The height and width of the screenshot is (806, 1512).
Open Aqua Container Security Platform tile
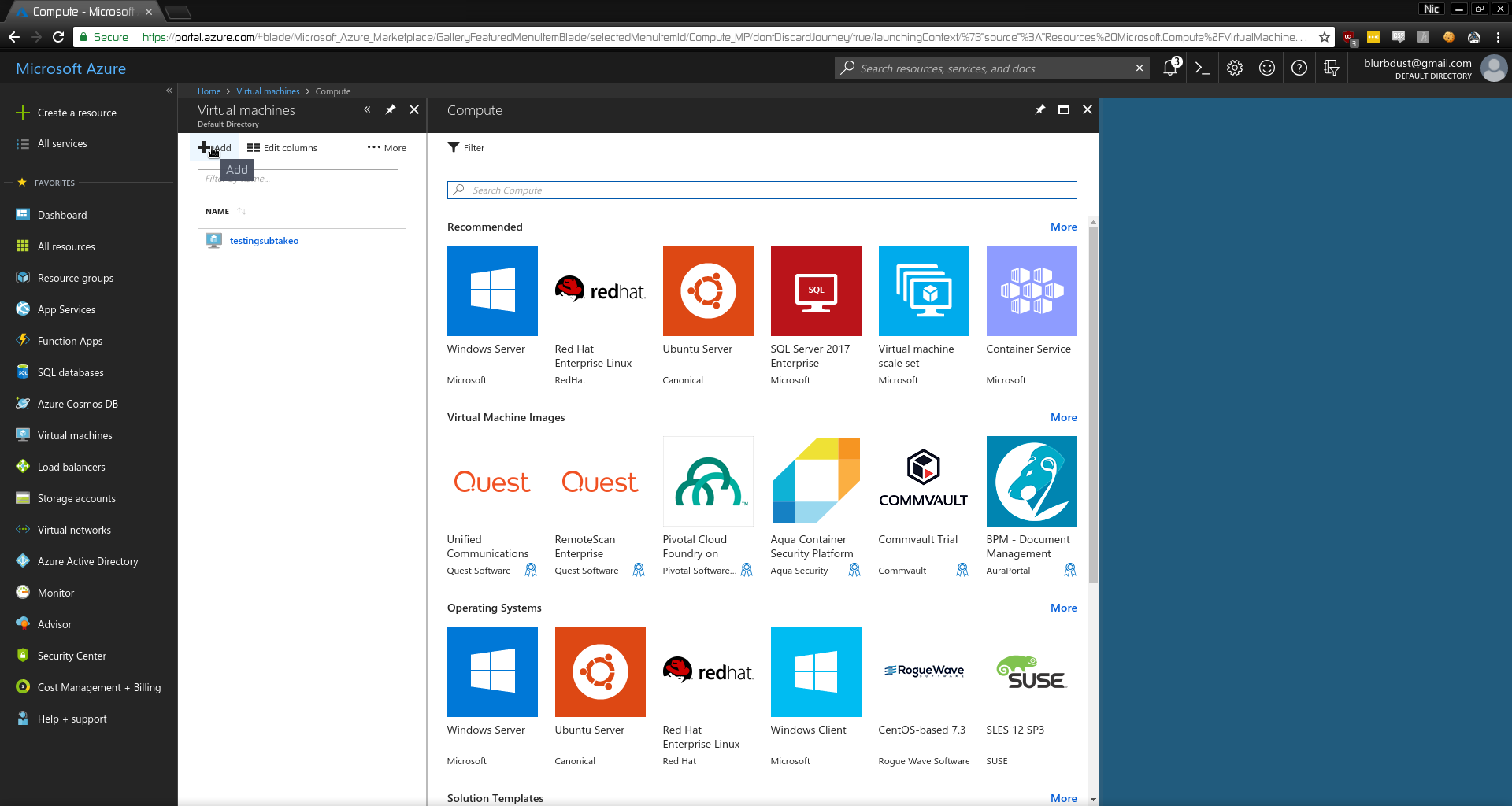tap(816, 506)
